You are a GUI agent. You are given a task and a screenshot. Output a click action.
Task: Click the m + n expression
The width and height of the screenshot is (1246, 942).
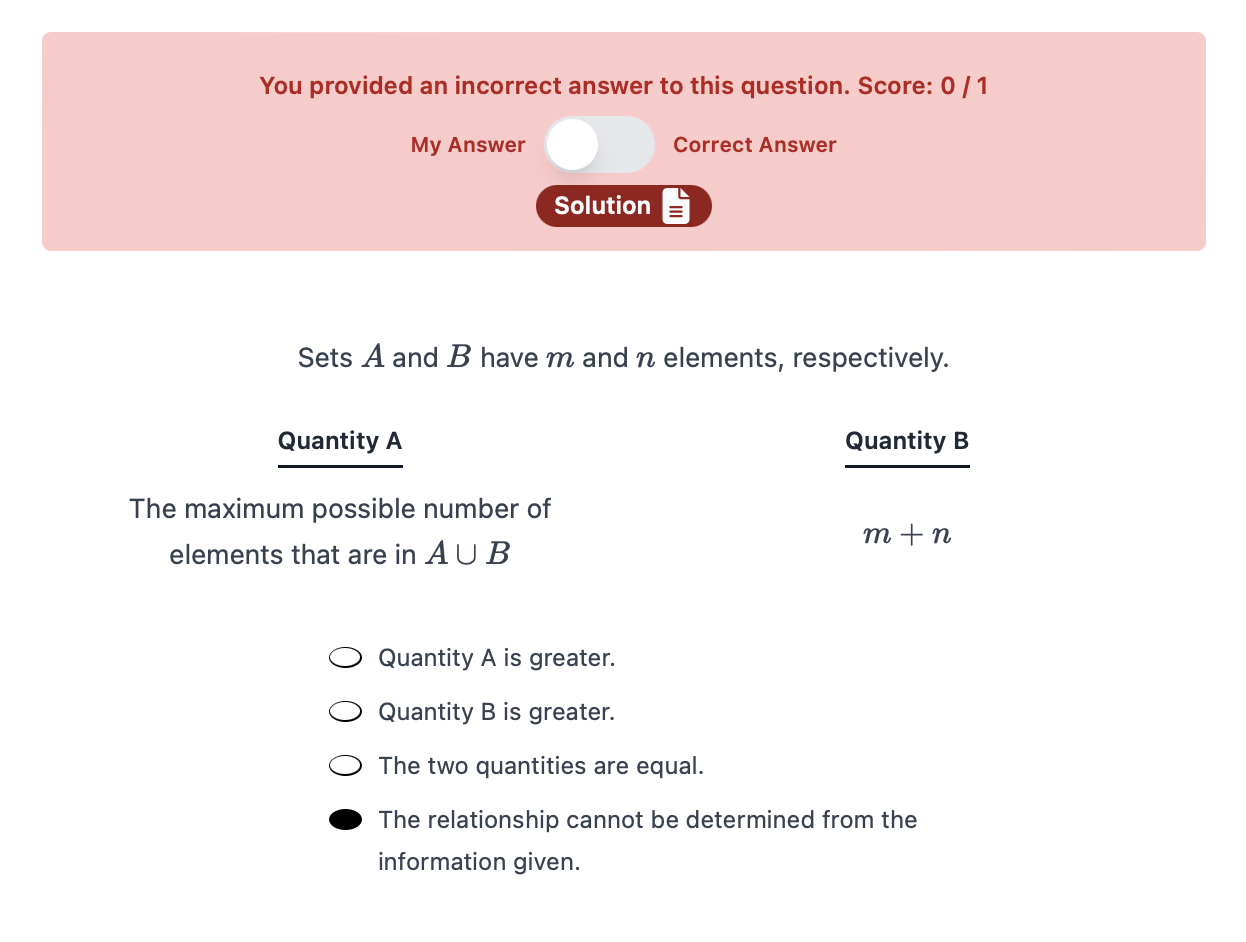click(x=907, y=535)
